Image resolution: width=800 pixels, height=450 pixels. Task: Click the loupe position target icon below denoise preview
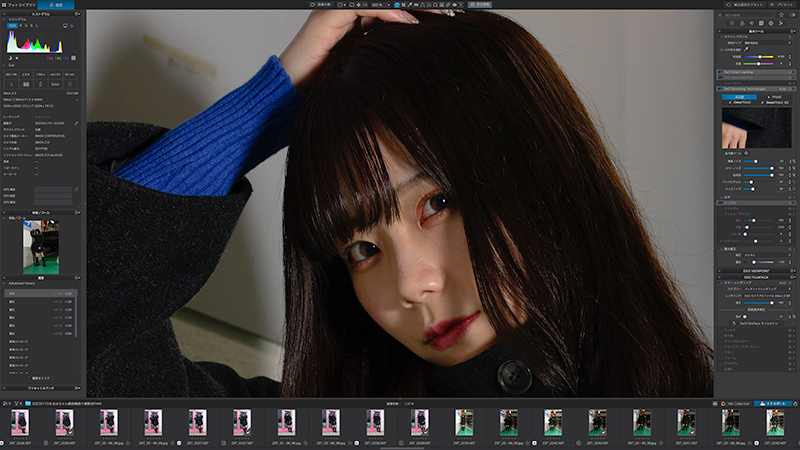[x=746, y=153]
